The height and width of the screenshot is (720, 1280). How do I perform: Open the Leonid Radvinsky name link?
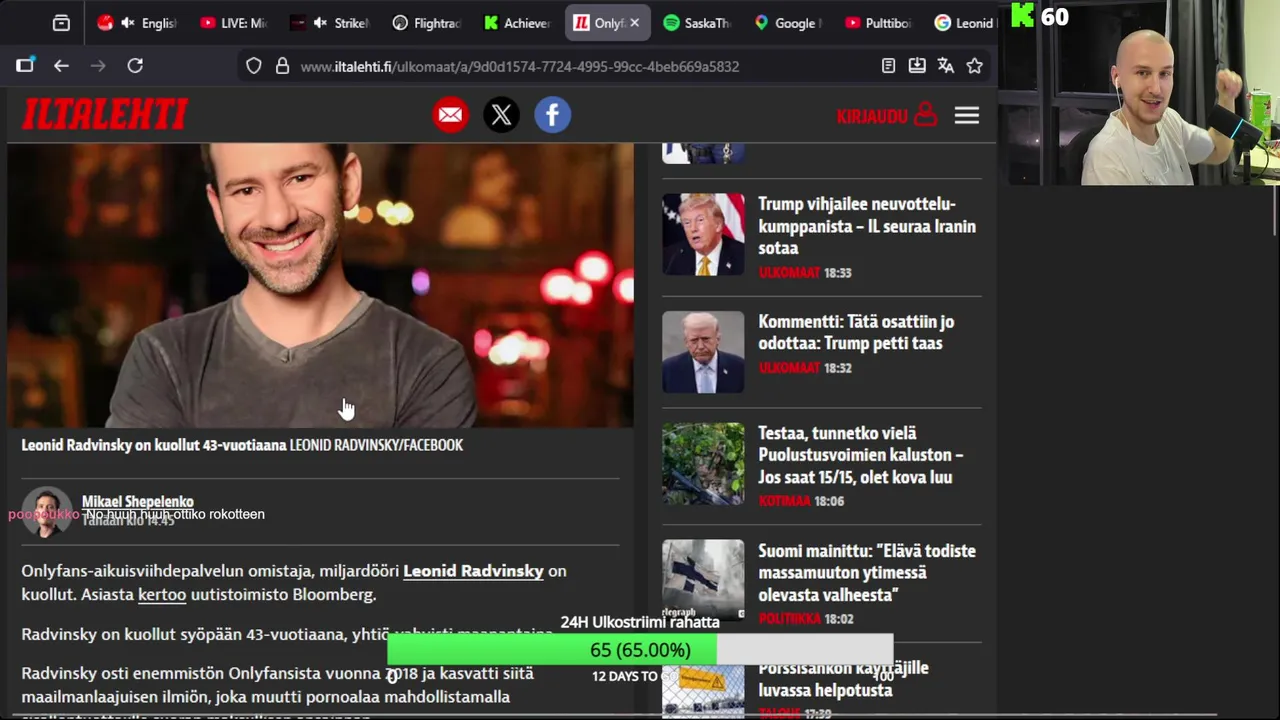(x=473, y=571)
